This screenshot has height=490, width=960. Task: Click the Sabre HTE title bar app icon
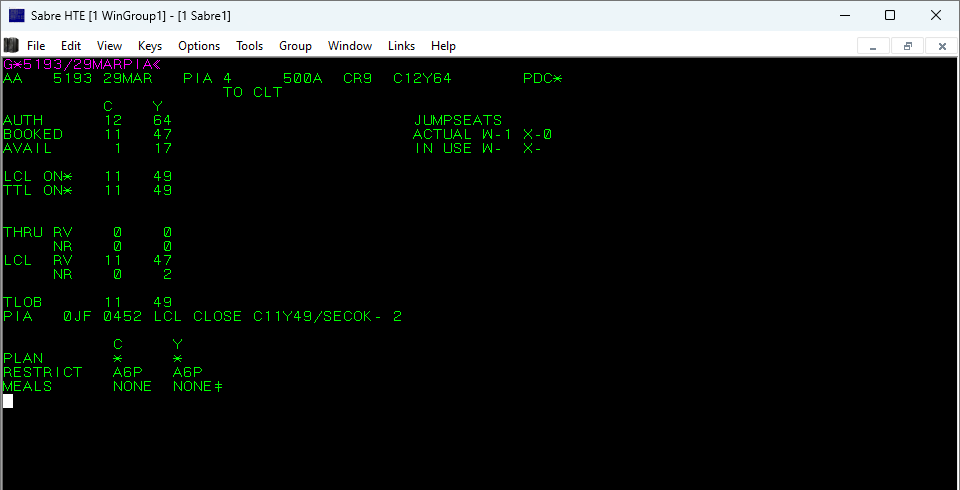17,15
